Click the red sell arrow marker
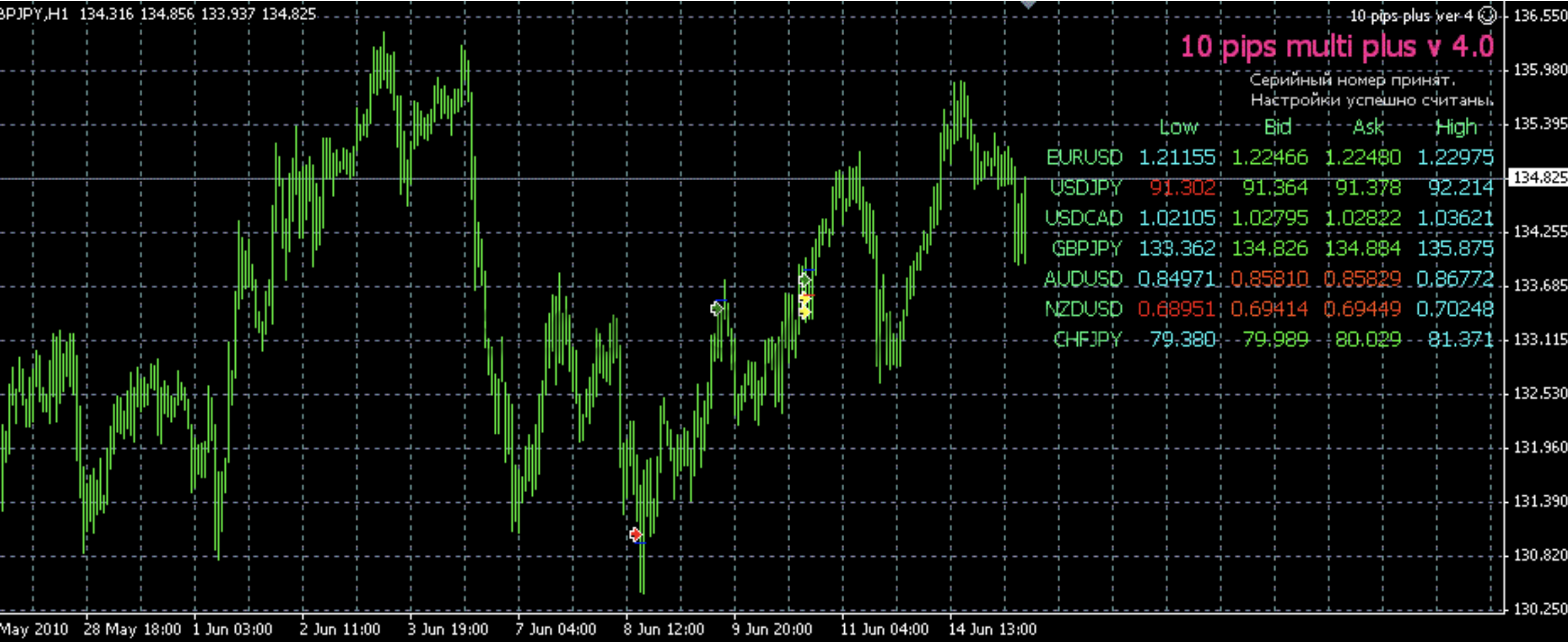Screen dimensions: 1568x642 click(635, 535)
